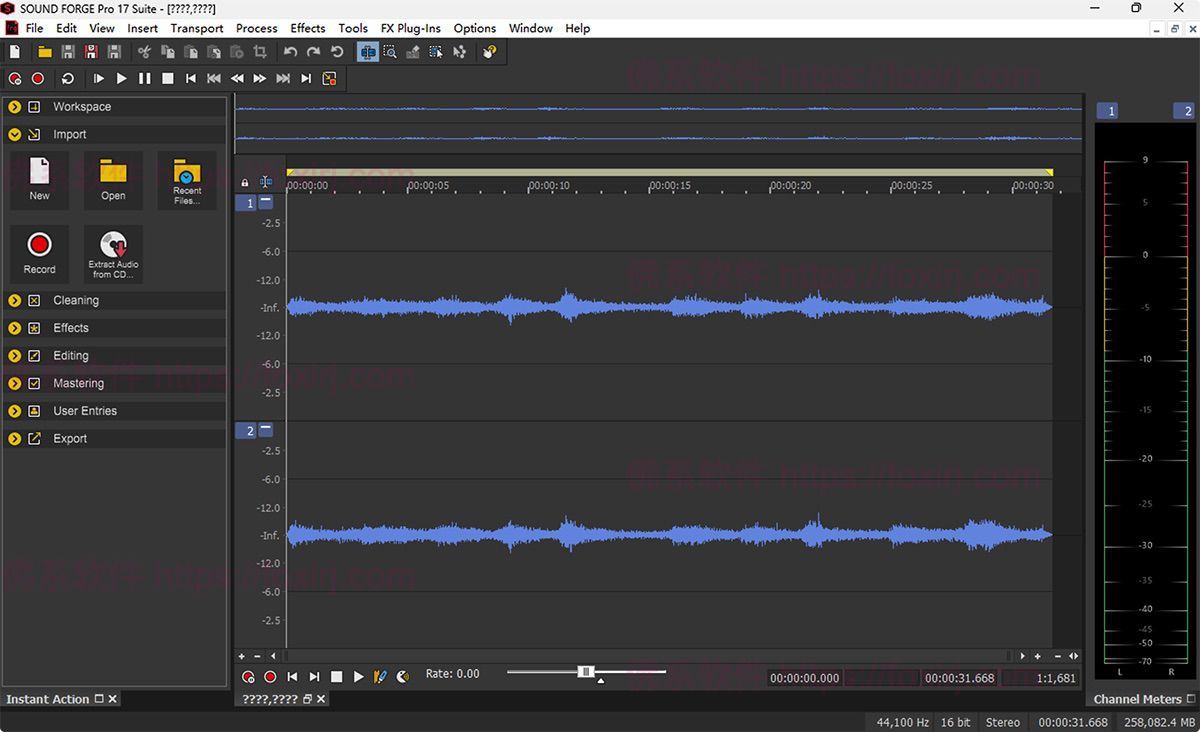Collapse the Import section

(15, 134)
